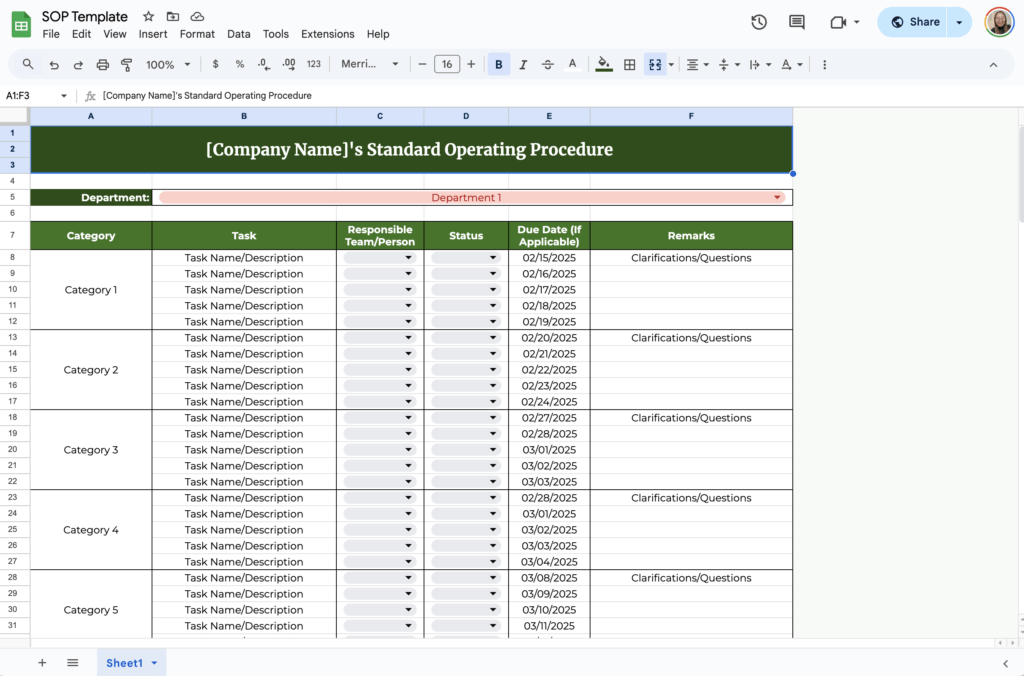View cloud save status

point(197,16)
